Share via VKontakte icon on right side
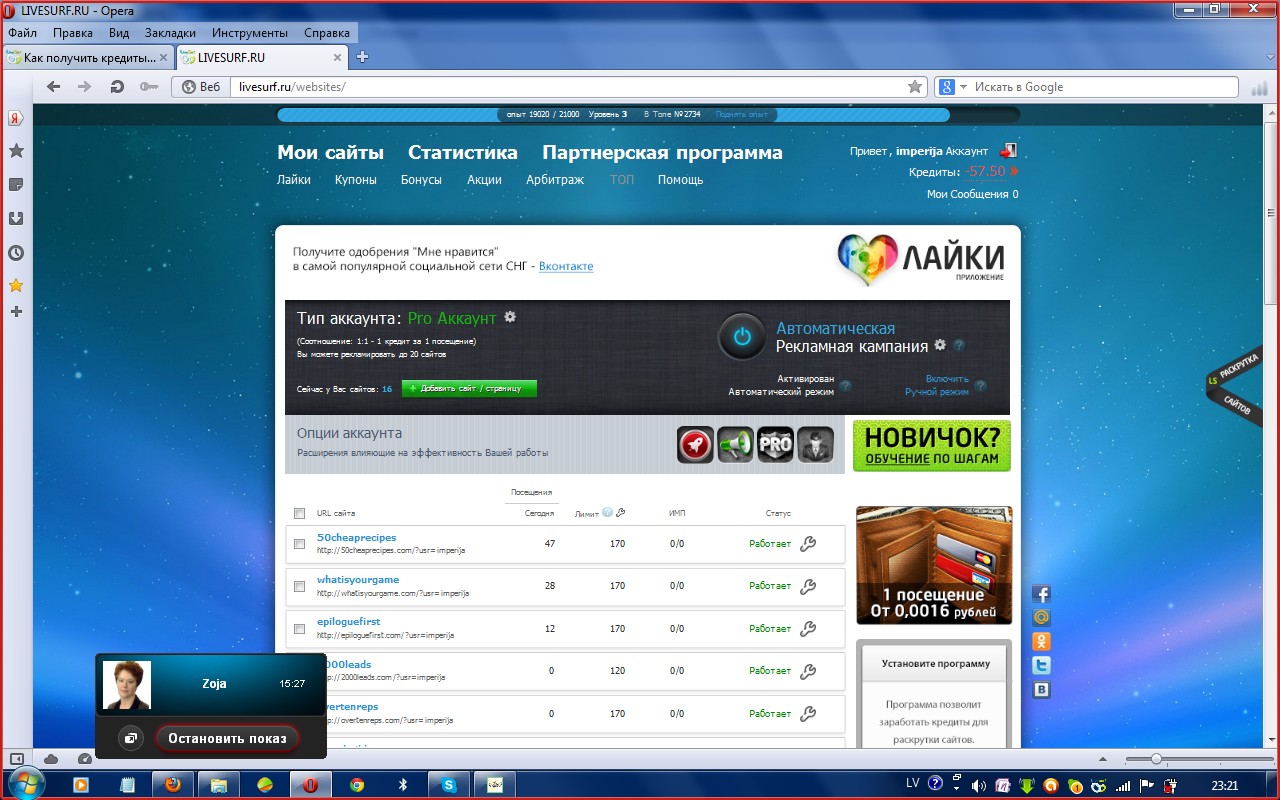This screenshot has width=1280, height=800. click(1041, 690)
